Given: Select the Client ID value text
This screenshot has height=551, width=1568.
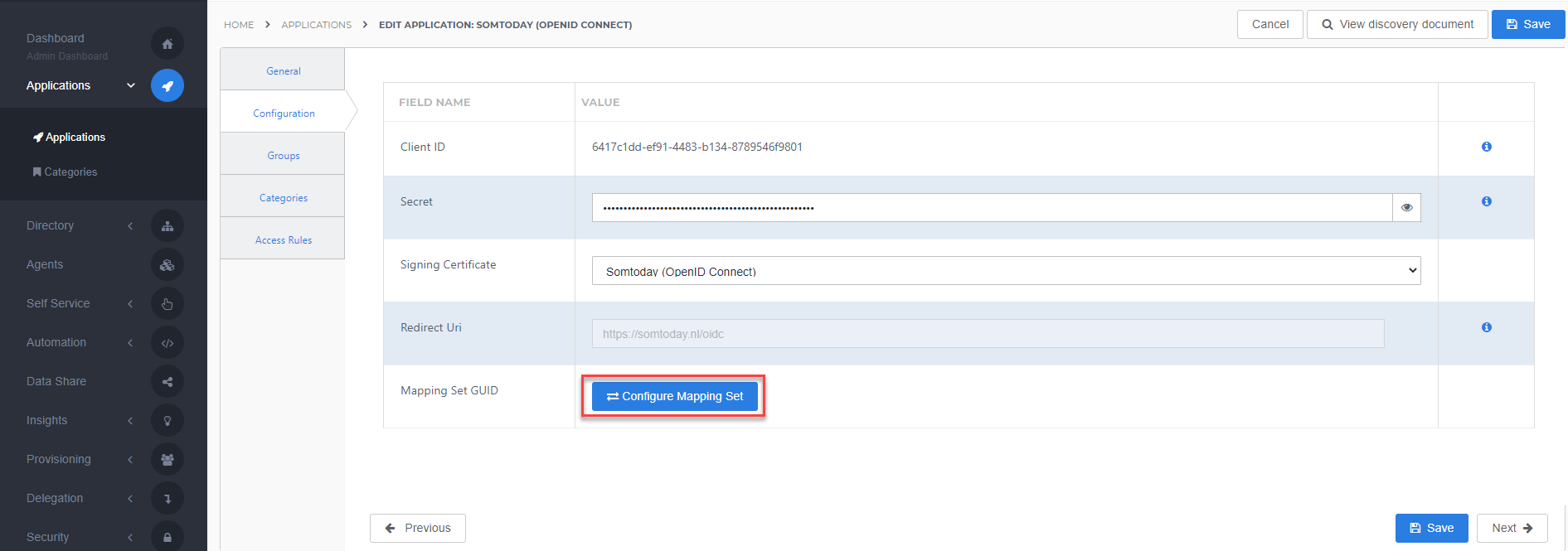Looking at the screenshot, I should coord(697,147).
